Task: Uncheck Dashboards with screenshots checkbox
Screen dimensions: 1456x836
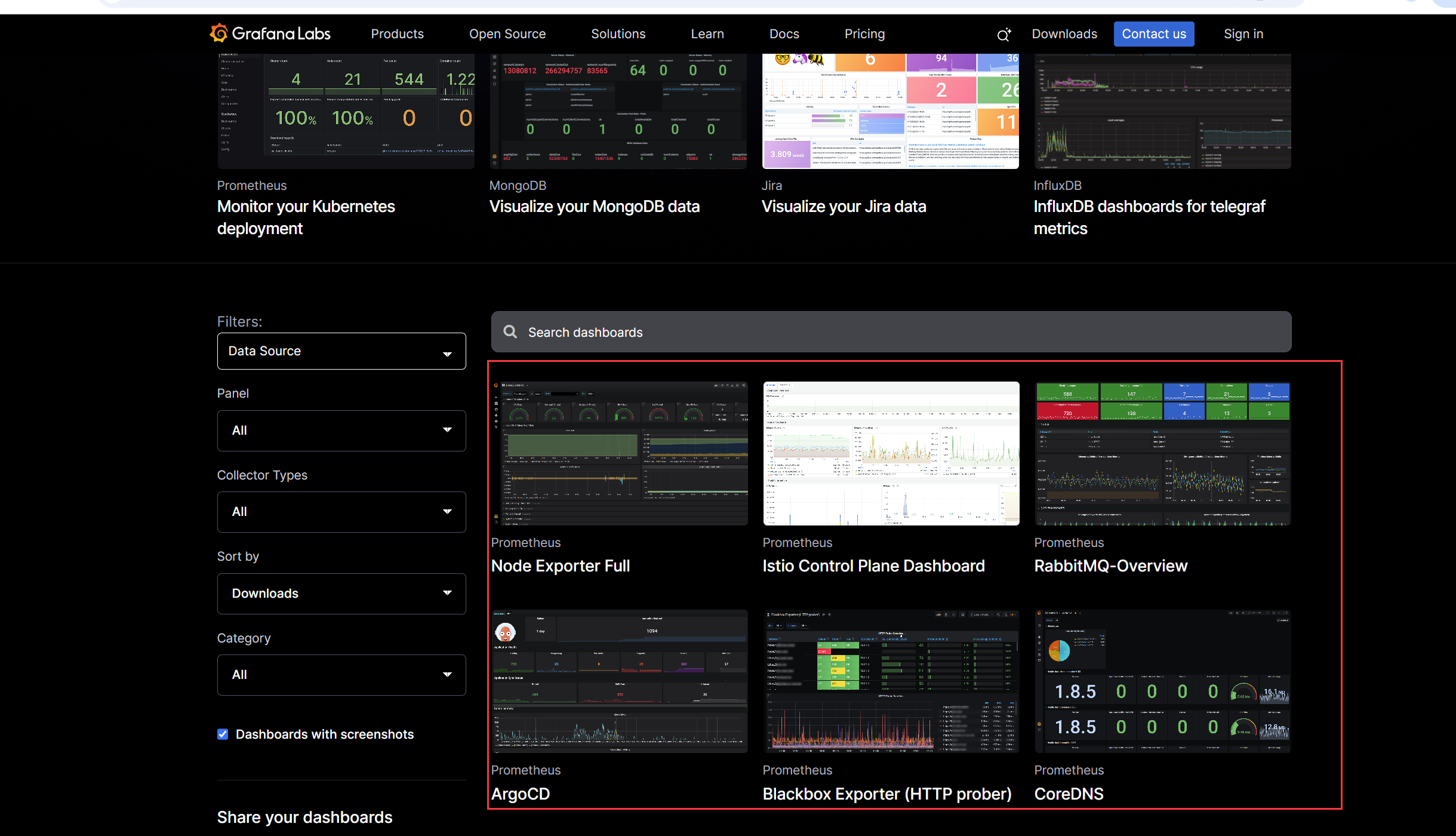Action: pos(223,734)
